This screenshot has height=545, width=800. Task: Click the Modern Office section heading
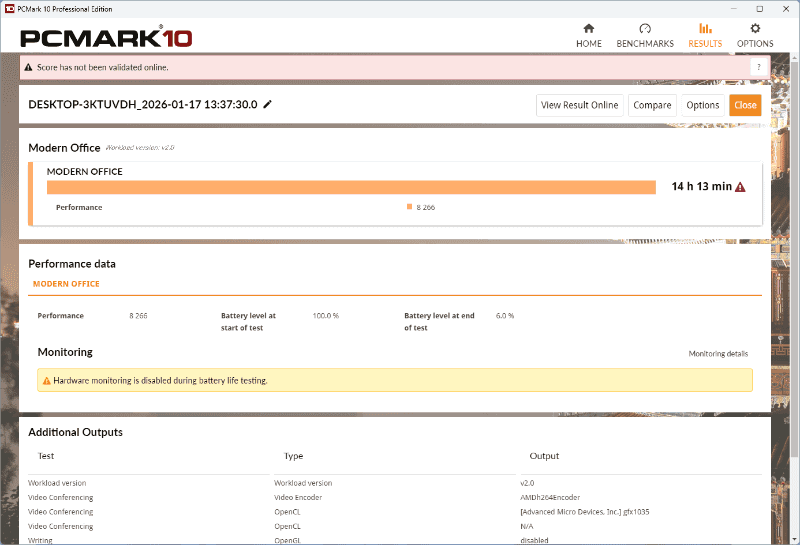(x=64, y=148)
